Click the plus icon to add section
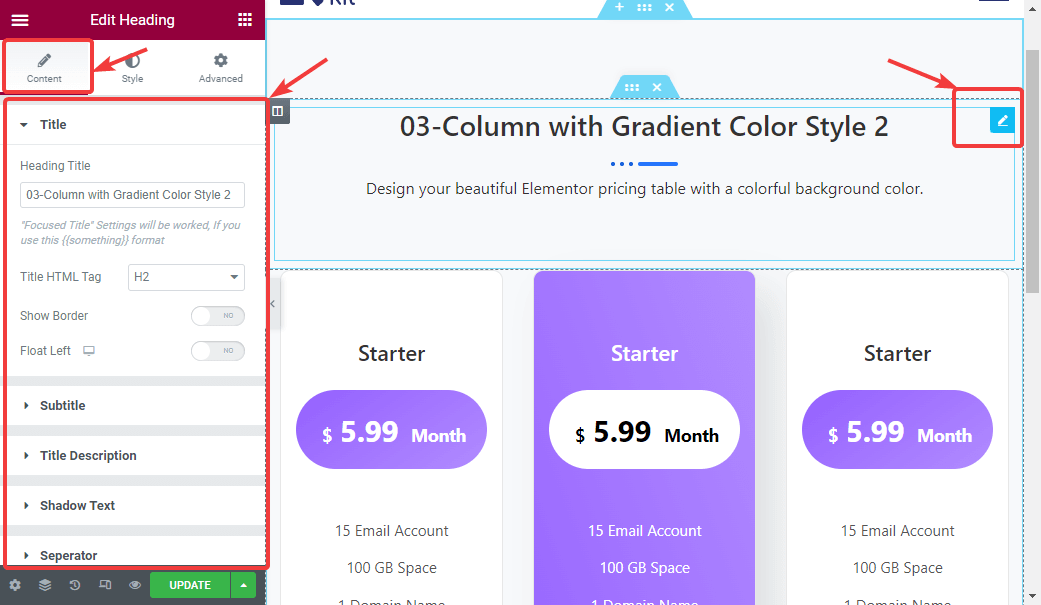1041x605 pixels. pos(619,7)
